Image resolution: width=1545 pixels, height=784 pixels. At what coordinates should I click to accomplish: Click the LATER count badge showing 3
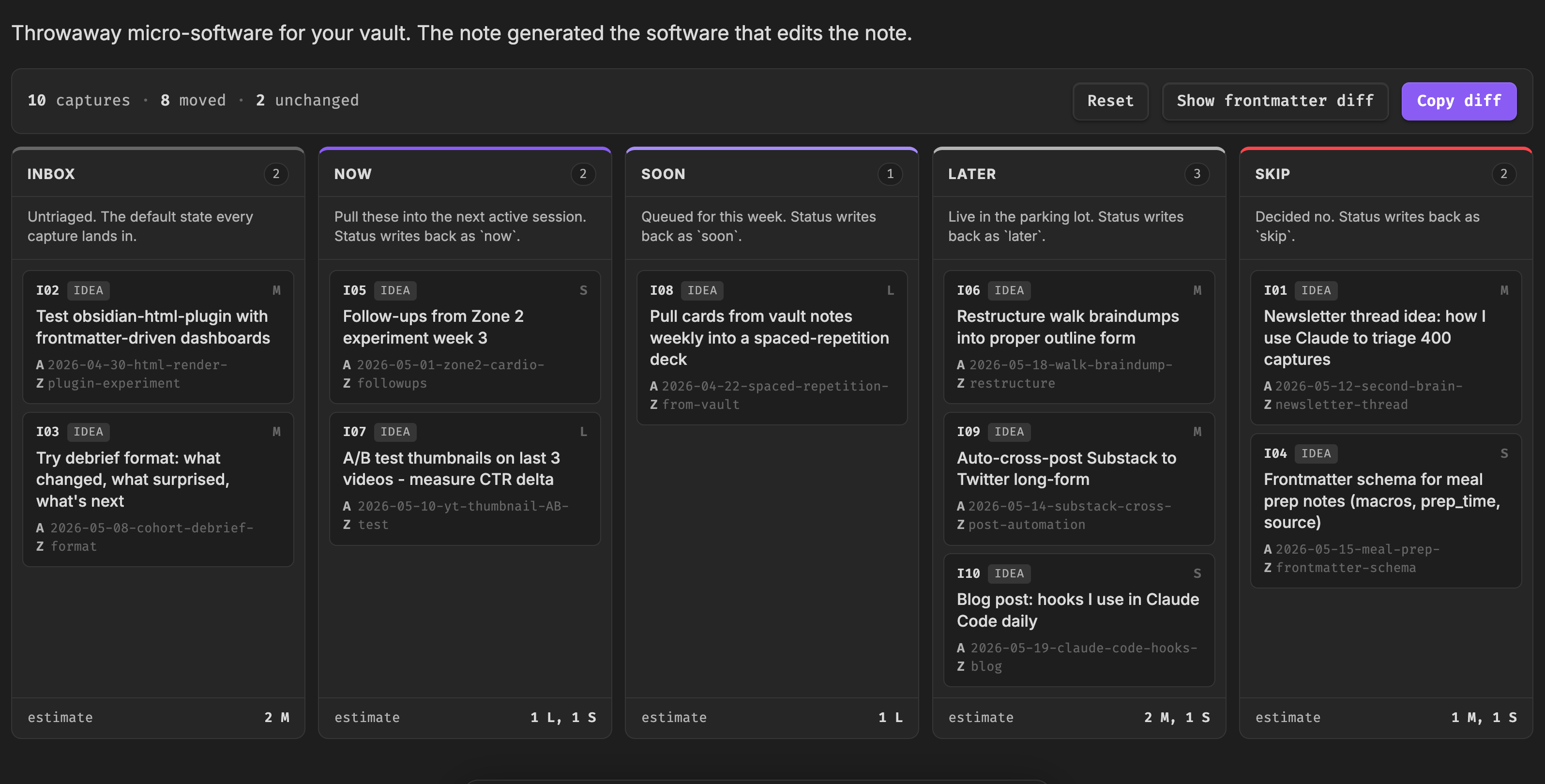point(1197,174)
